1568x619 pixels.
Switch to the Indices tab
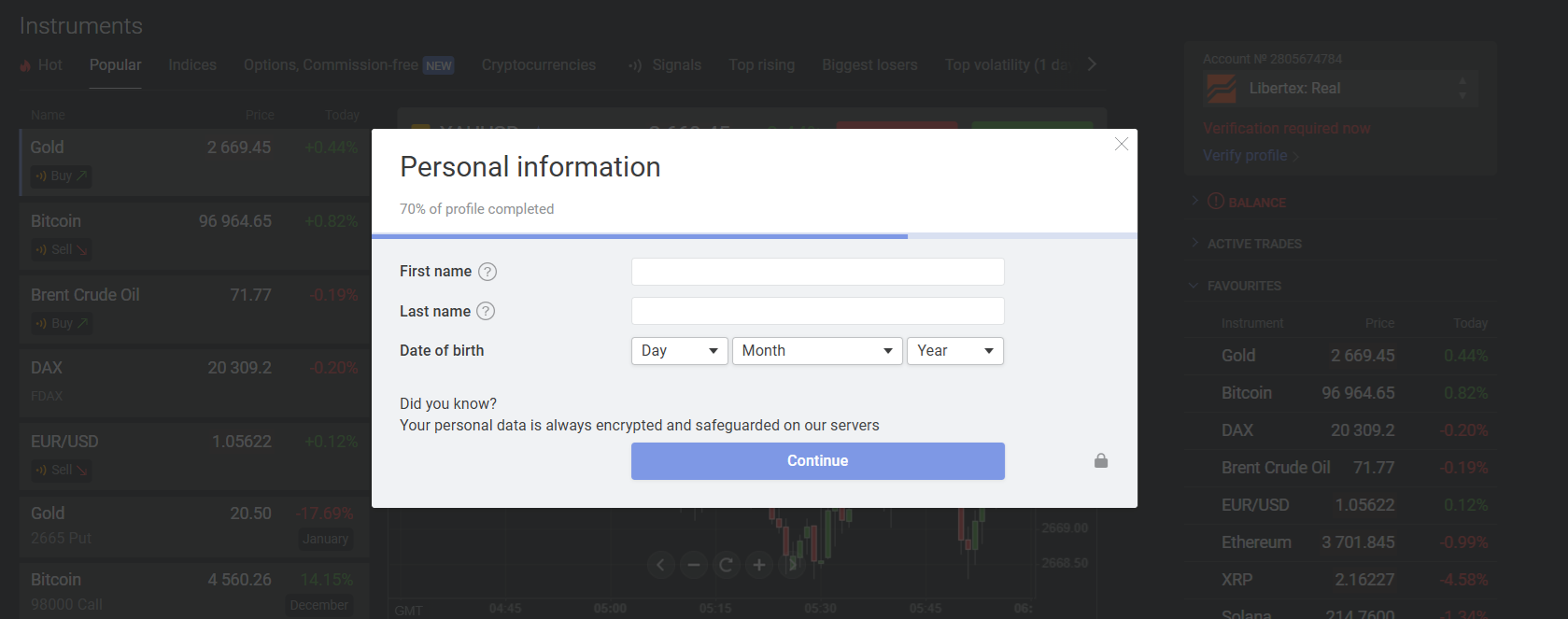(x=192, y=64)
